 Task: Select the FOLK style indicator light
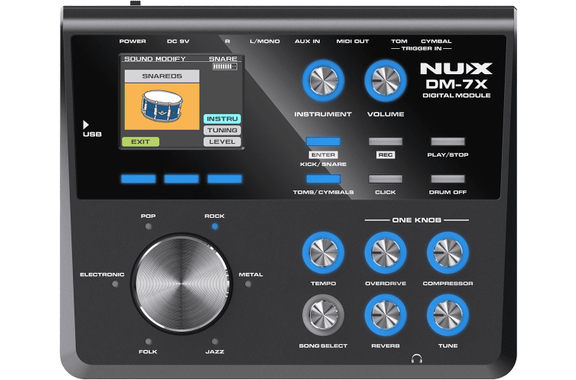point(148,342)
